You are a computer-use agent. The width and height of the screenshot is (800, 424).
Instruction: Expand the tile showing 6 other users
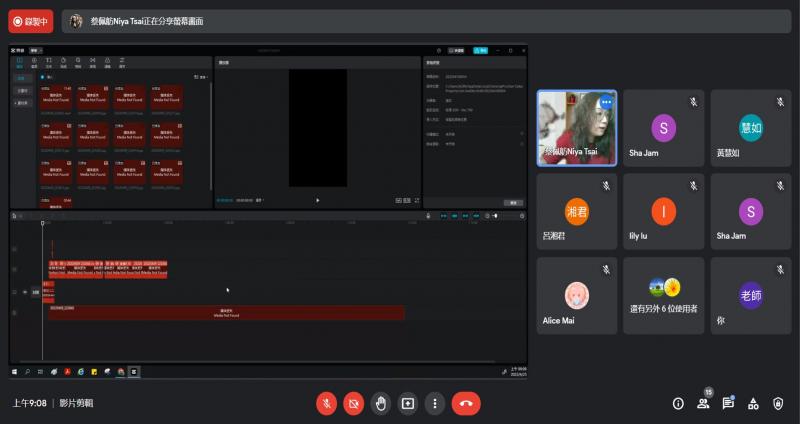coord(663,297)
